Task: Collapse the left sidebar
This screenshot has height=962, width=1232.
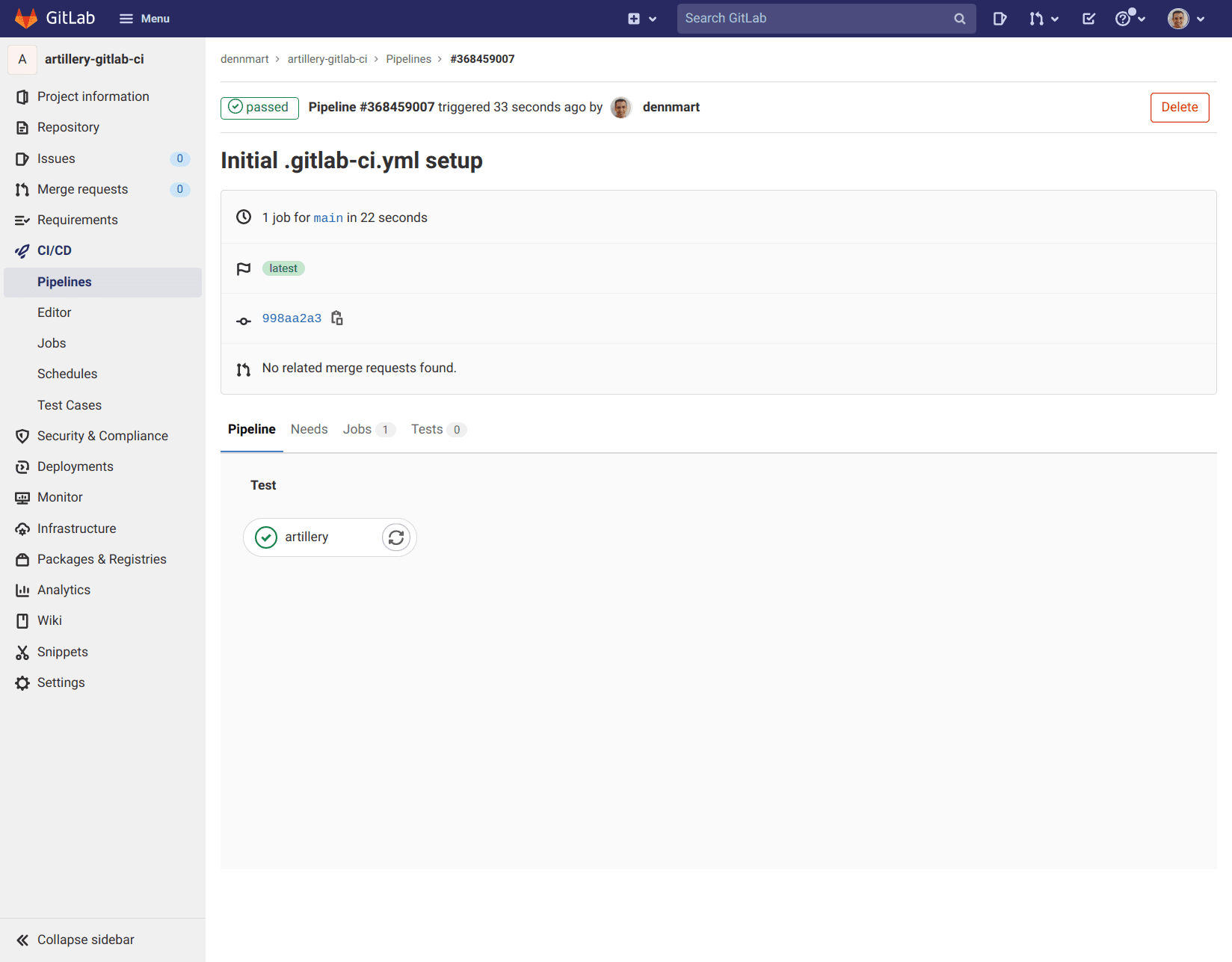Action: tap(87, 939)
